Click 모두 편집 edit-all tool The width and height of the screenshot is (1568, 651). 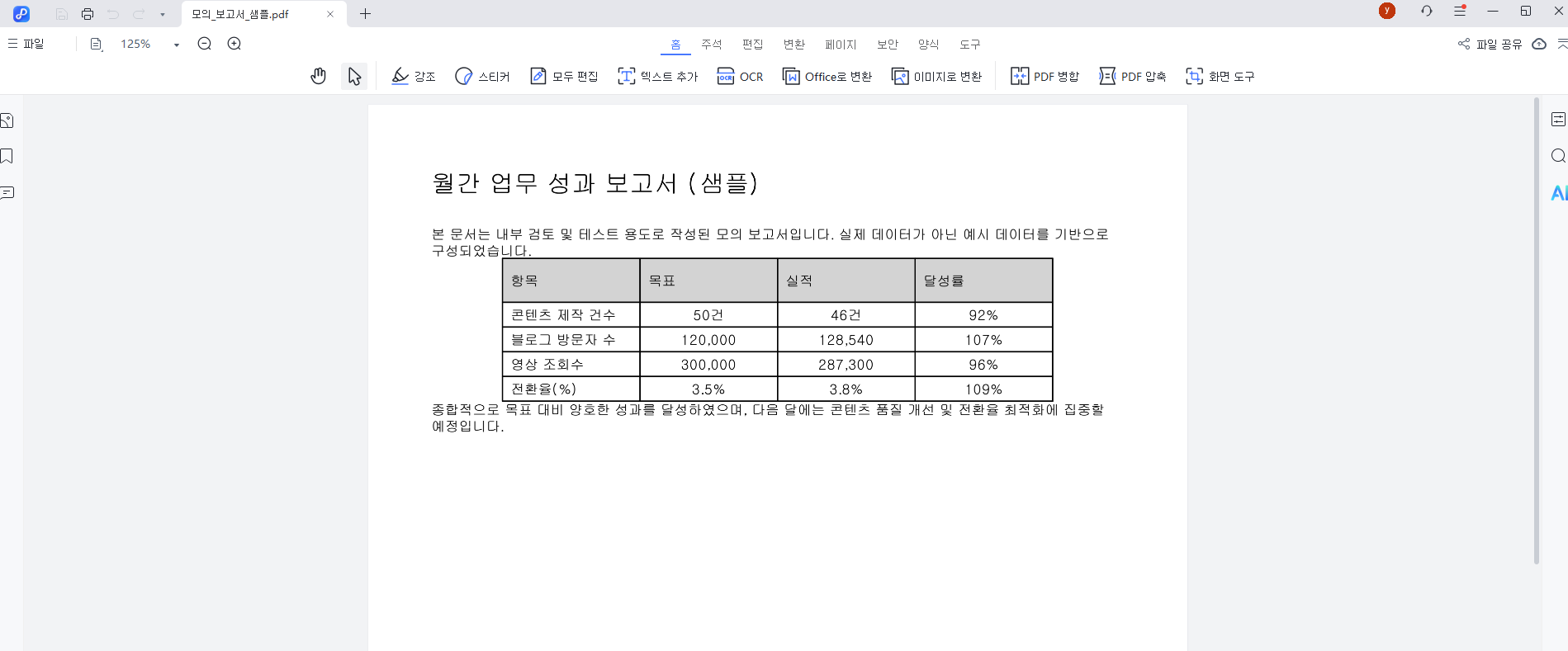click(564, 77)
